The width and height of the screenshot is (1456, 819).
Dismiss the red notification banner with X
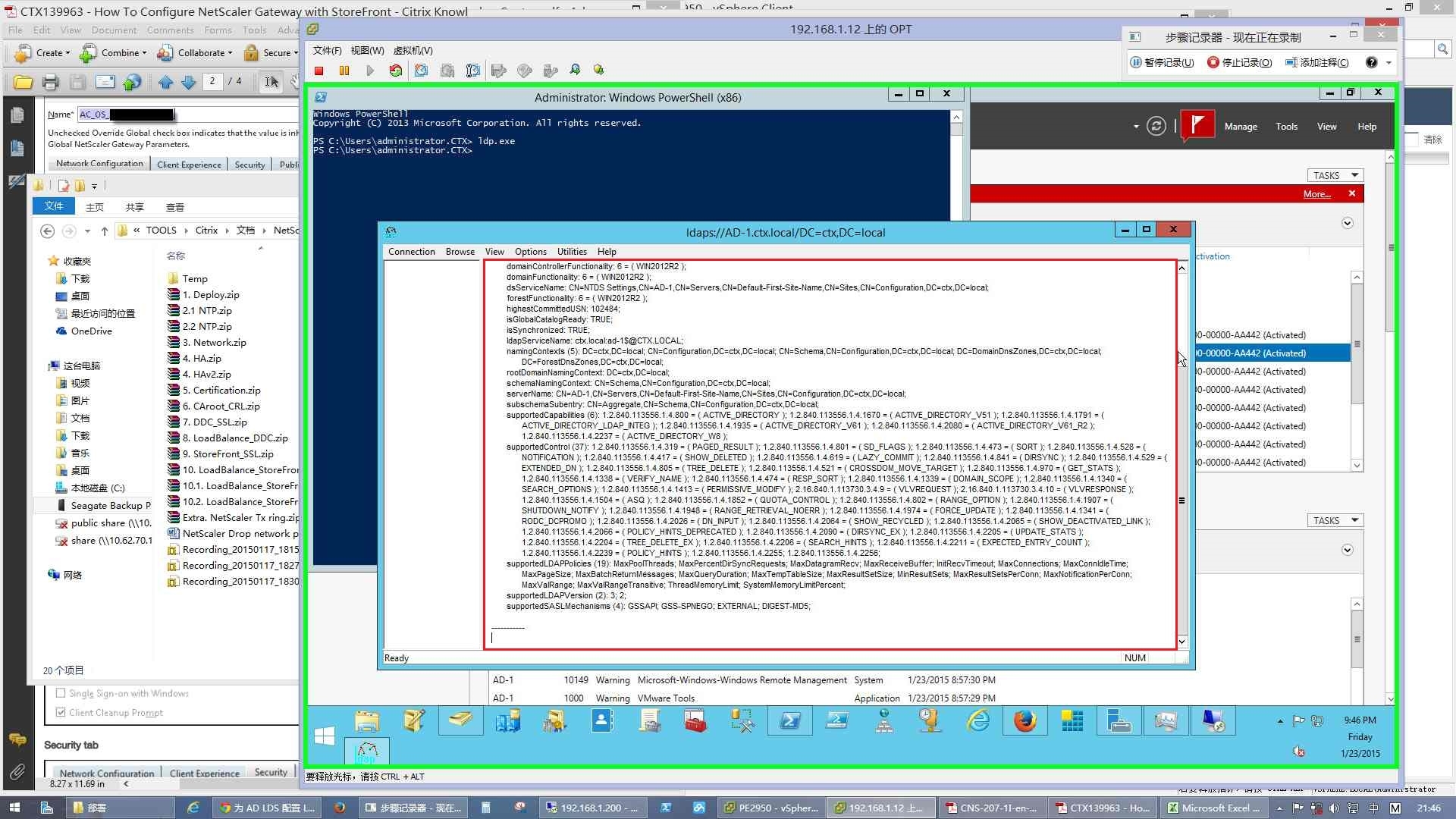point(1351,194)
